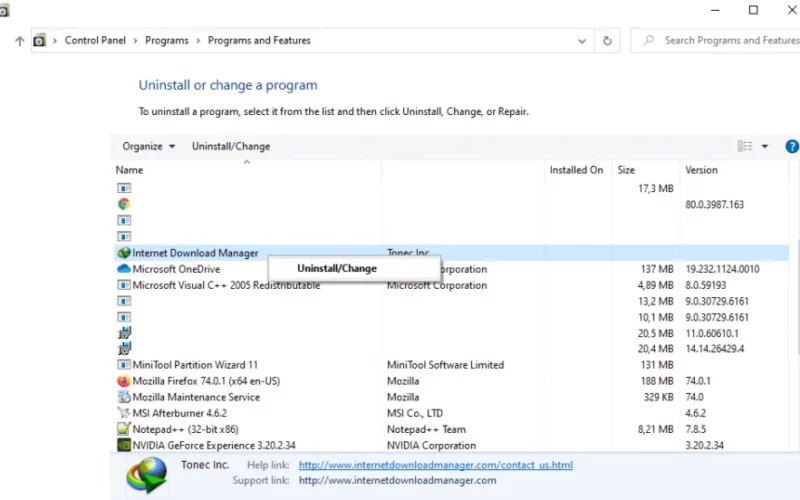Click the Internet Download Manager icon
Image resolution: width=800 pixels, height=500 pixels.
[123, 253]
